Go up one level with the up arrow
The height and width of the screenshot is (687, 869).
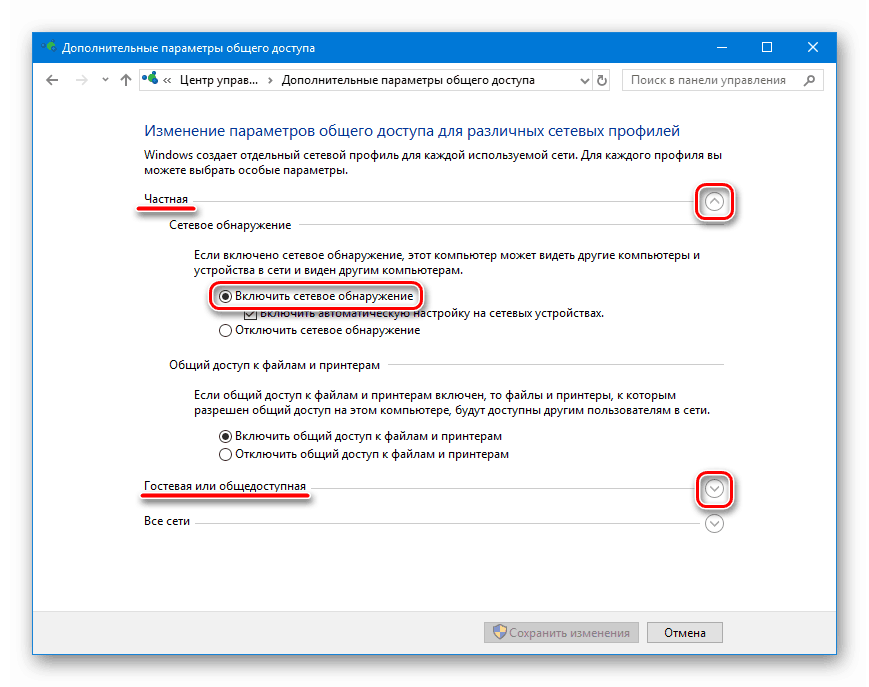[x=126, y=80]
